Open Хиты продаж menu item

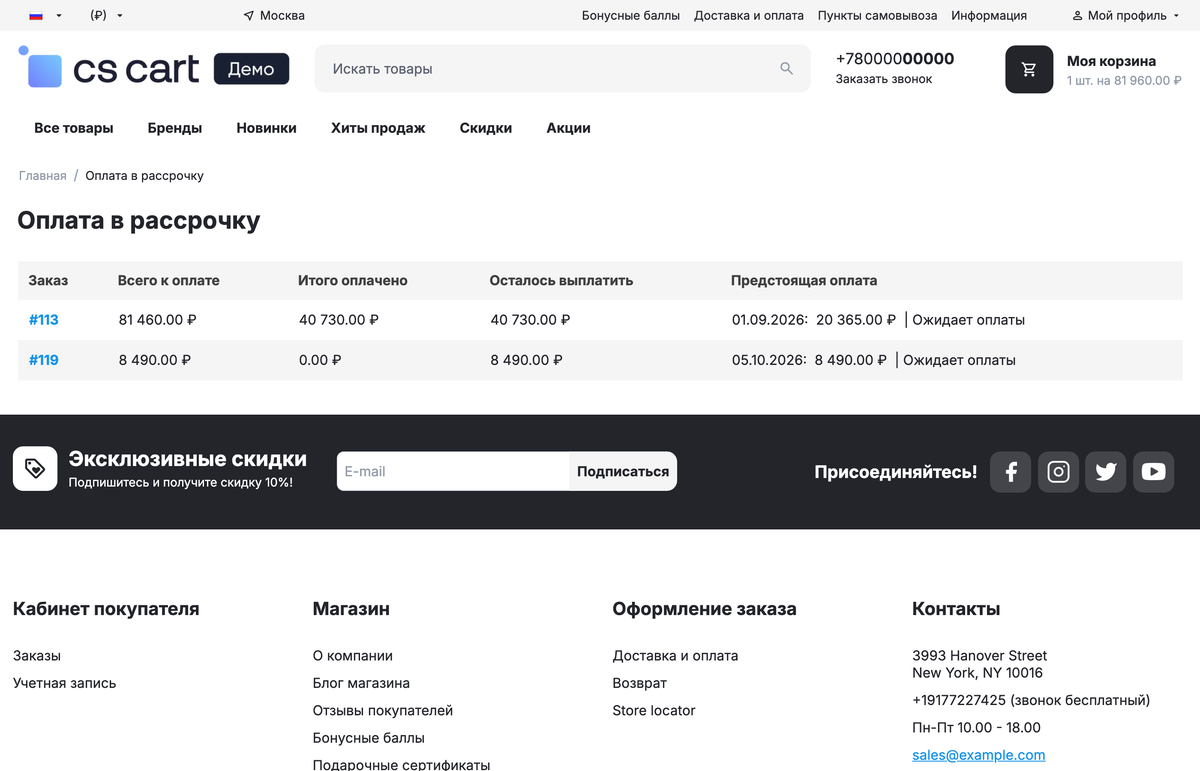click(378, 128)
